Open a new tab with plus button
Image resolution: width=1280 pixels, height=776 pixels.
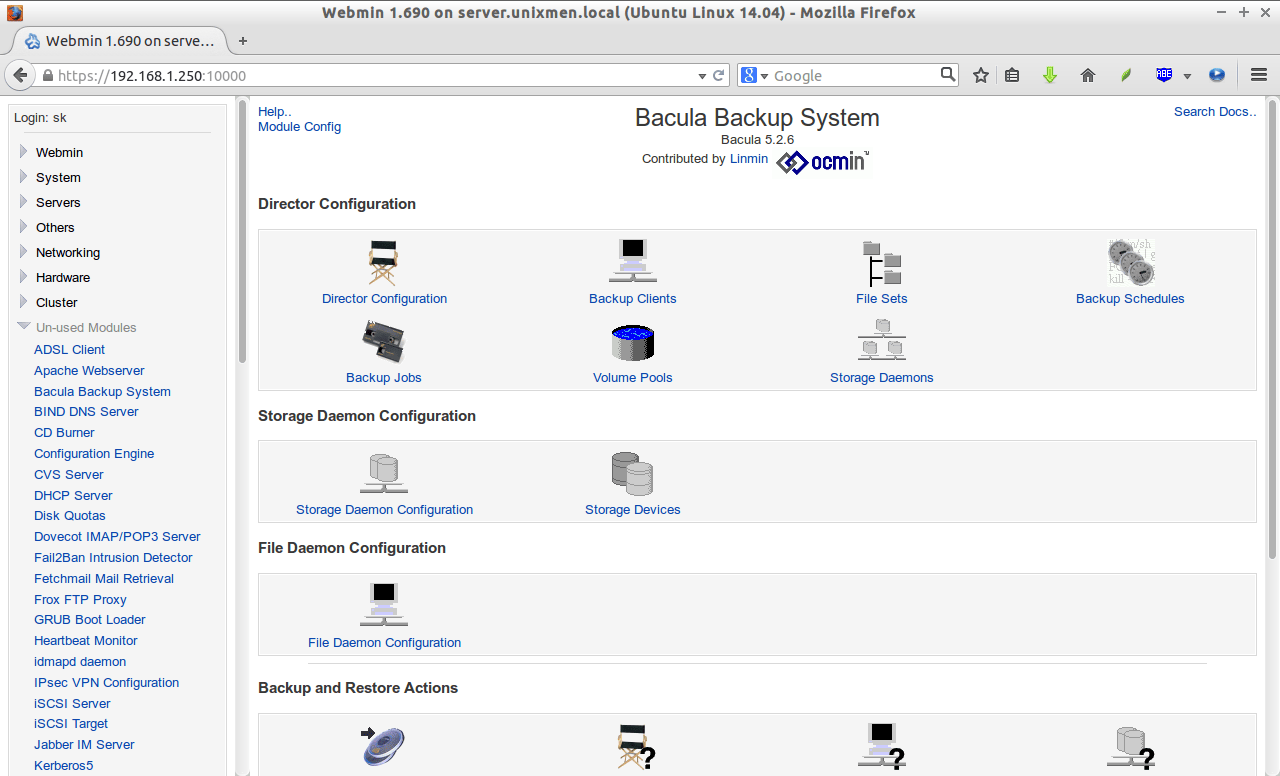242,41
